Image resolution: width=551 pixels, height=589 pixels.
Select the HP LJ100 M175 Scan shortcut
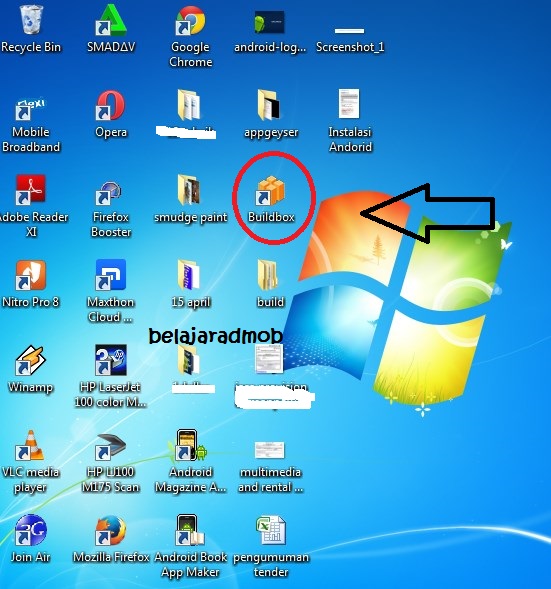(110, 447)
